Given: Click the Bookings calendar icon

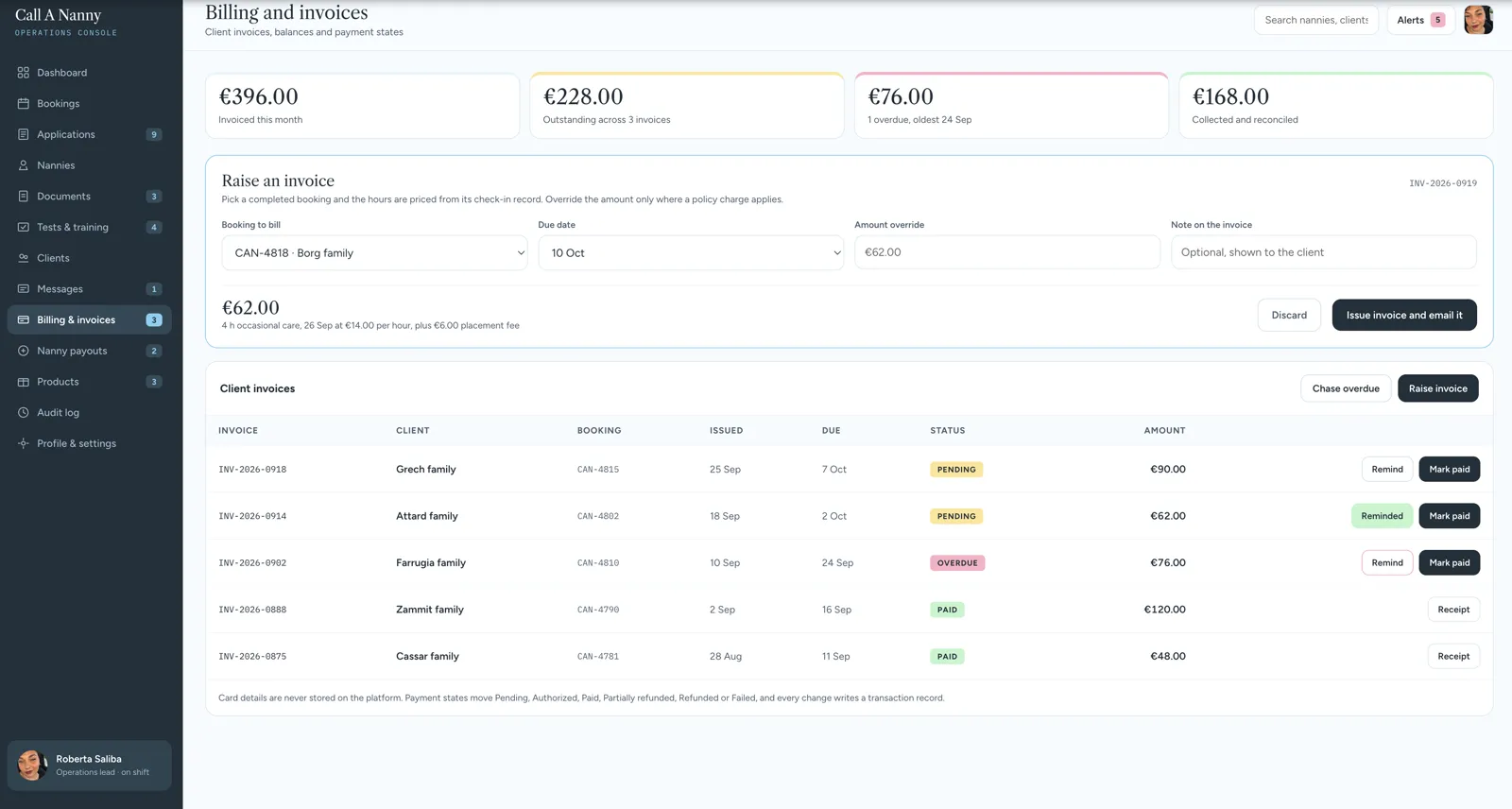Looking at the screenshot, I should click(24, 104).
